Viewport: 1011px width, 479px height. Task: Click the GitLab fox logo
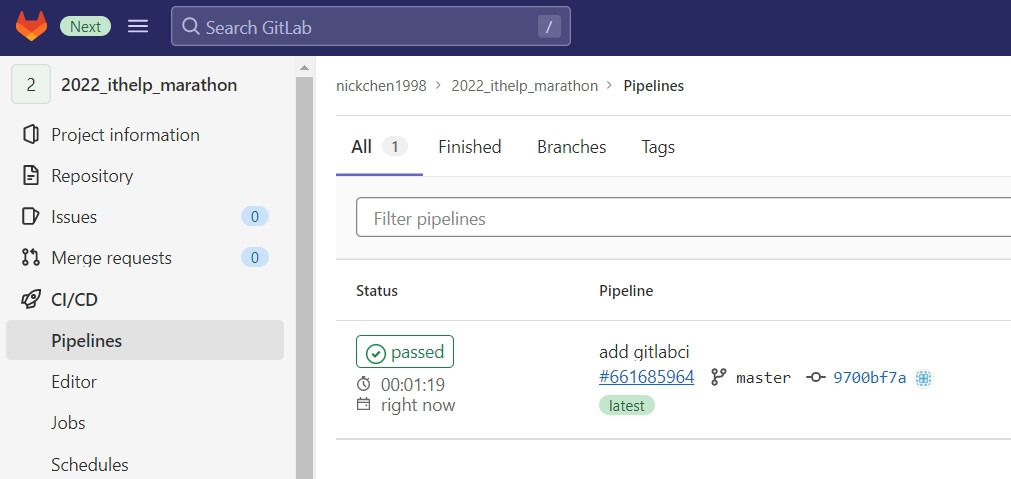tap(31, 27)
